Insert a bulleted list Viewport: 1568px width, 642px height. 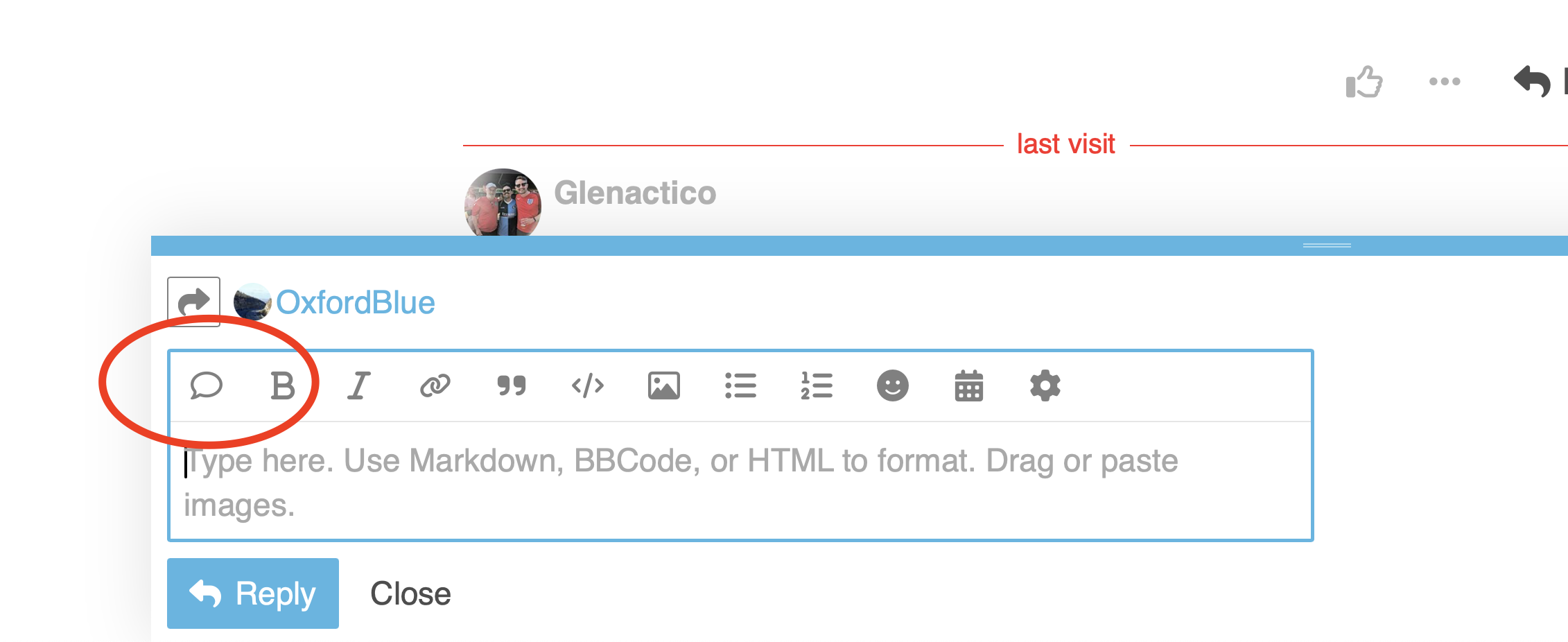coord(740,385)
